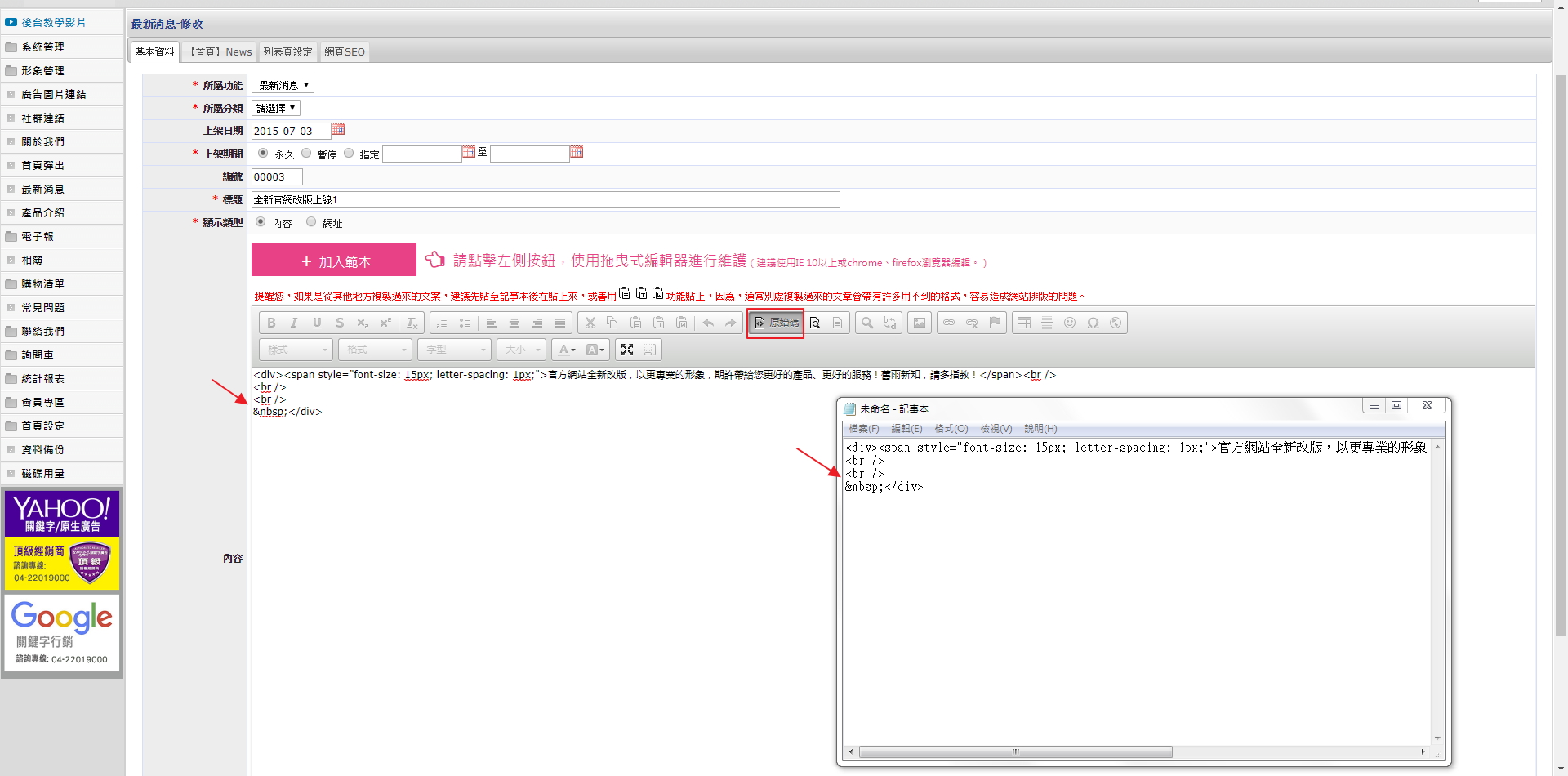
Task: Open the 格式(O) menu in Notepad
Action: (951, 429)
